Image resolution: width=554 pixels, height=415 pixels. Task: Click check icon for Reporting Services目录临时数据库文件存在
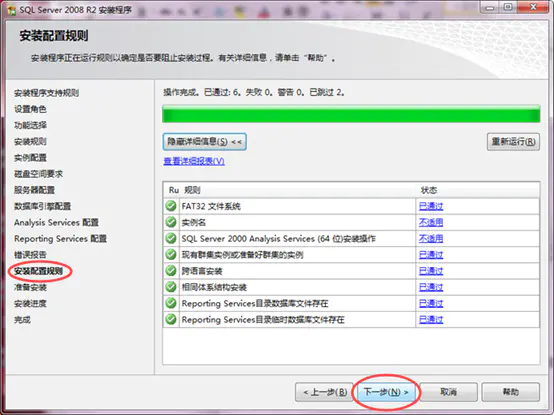point(171,319)
